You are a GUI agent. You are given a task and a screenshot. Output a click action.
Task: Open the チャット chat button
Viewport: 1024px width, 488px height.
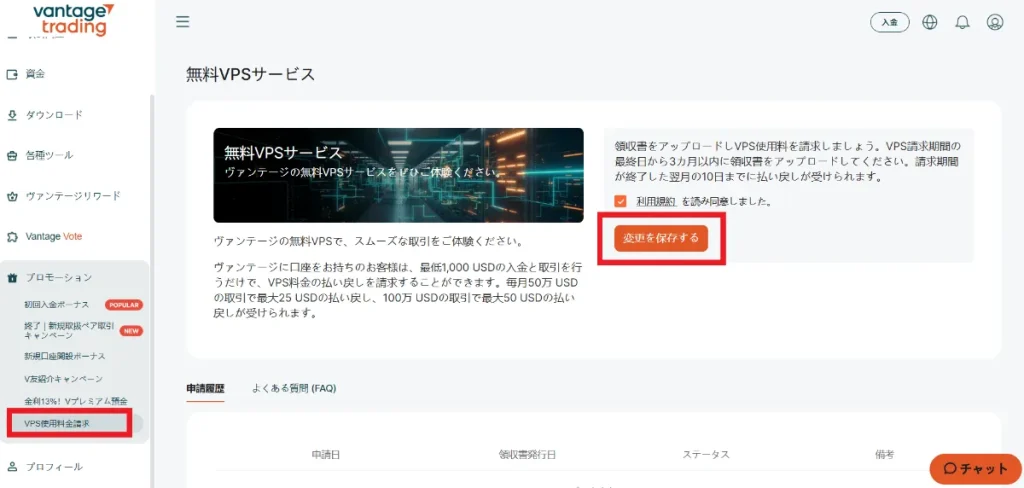(x=976, y=468)
